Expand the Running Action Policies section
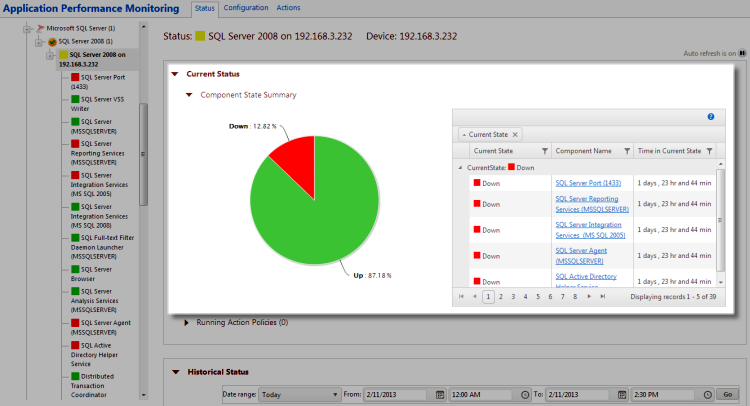Viewport: 750px width, 406px height. (x=187, y=323)
